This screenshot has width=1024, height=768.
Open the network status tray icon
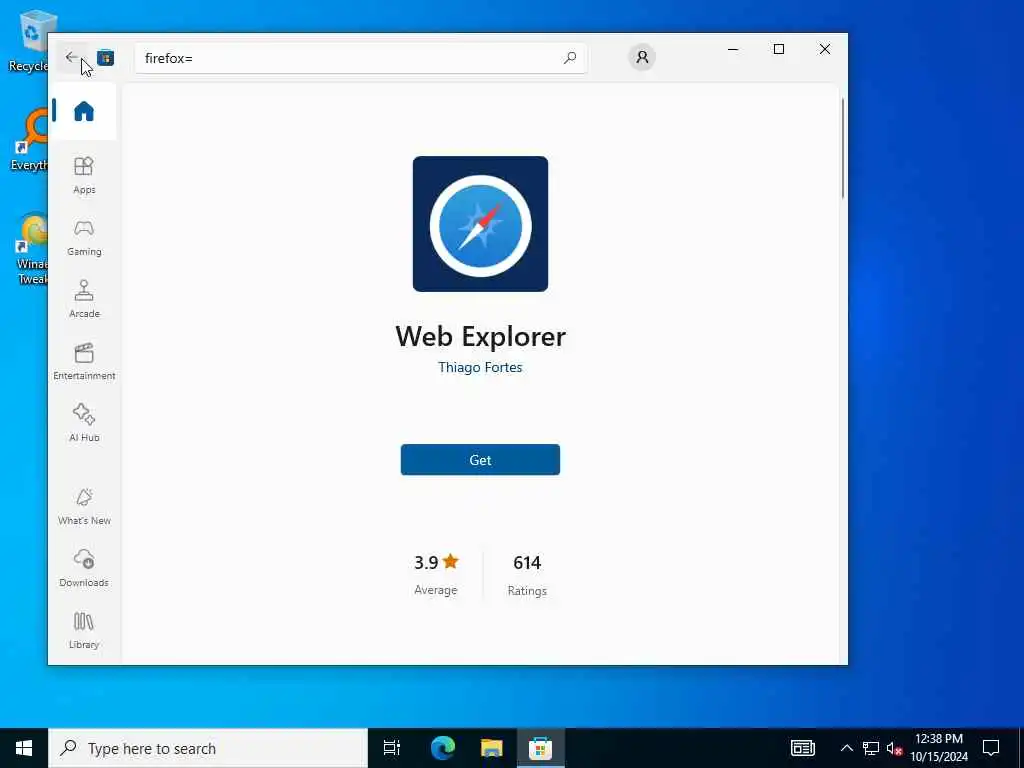coord(870,748)
